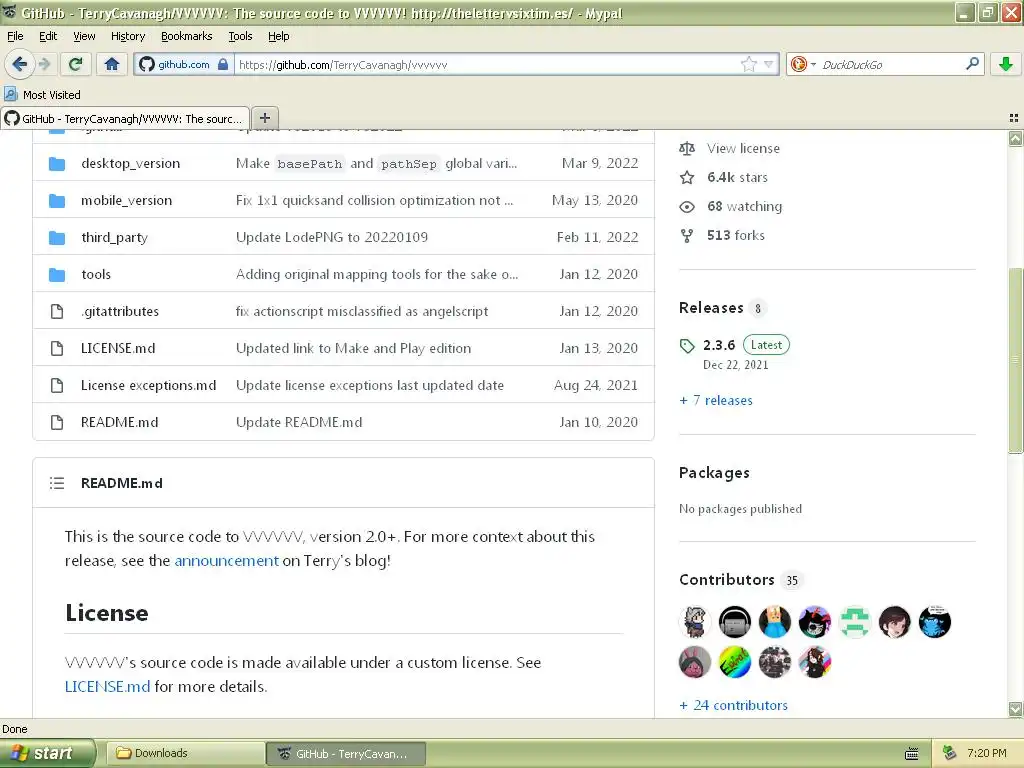Show + 24 contributors link
The width and height of the screenshot is (1024, 768).
733,705
